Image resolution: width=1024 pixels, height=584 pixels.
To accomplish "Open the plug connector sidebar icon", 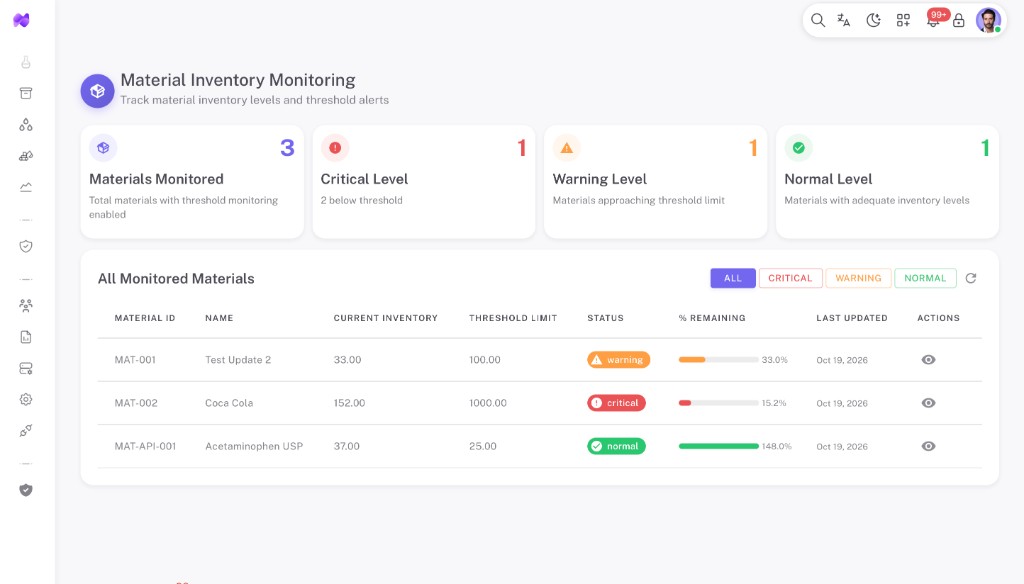I will pyautogui.click(x=25, y=430).
